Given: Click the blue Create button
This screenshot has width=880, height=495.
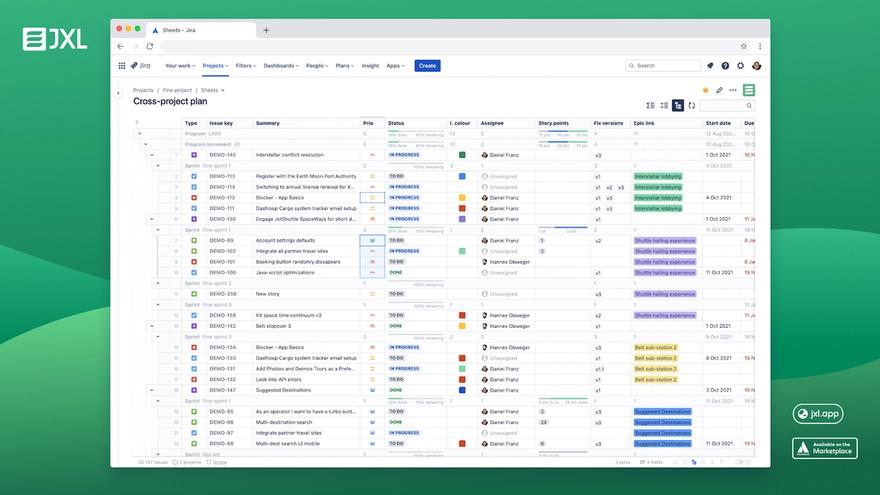Looking at the screenshot, I should click(427, 66).
